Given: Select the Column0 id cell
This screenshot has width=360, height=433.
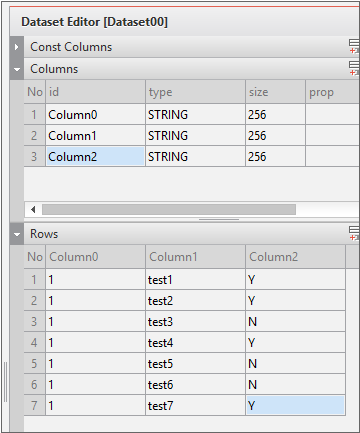Looking at the screenshot, I should (x=95, y=115).
